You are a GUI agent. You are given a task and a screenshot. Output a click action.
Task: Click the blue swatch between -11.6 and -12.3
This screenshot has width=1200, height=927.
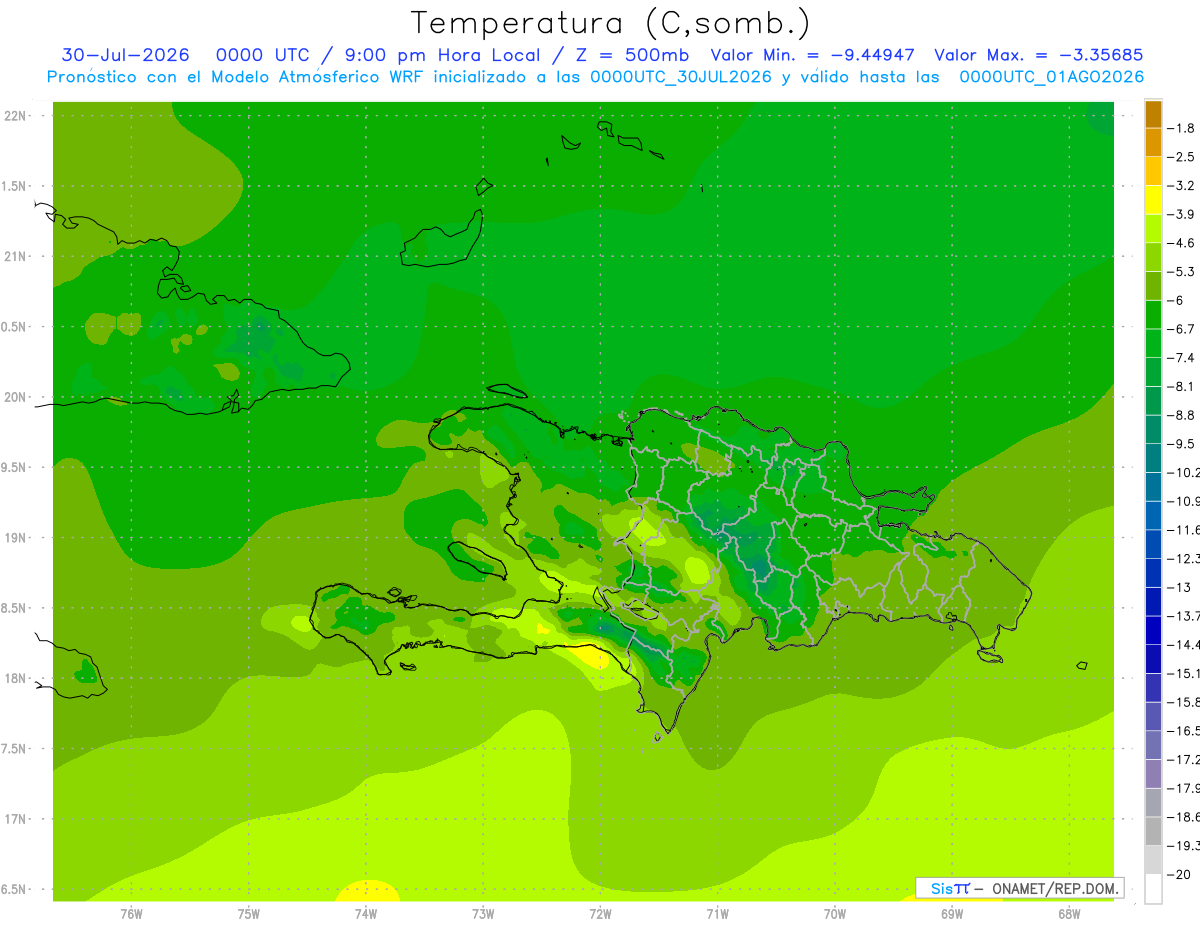coord(1153,544)
